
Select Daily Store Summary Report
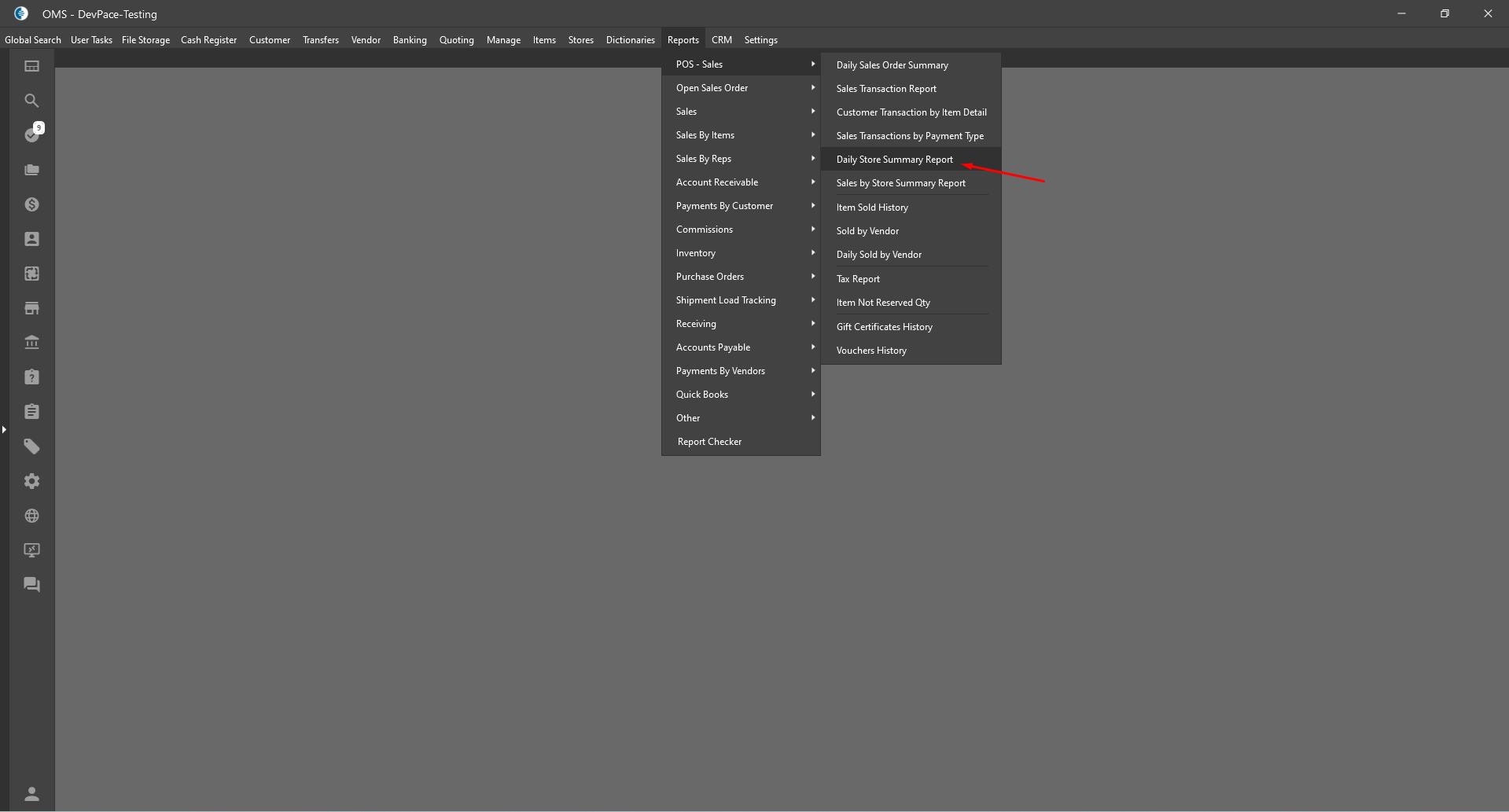pos(911,160)
